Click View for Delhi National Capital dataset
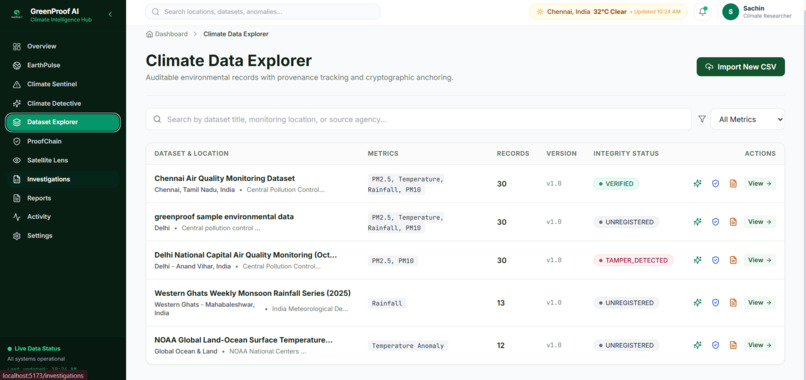This screenshot has width=806, height=380. [760, 260]
